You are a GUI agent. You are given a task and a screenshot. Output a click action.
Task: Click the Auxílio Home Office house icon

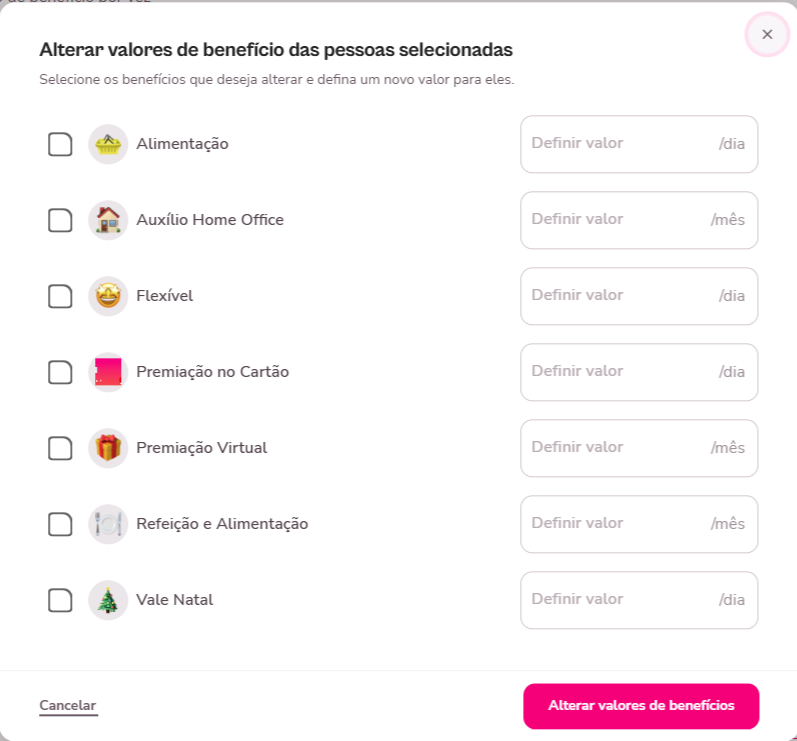(108, 220)
